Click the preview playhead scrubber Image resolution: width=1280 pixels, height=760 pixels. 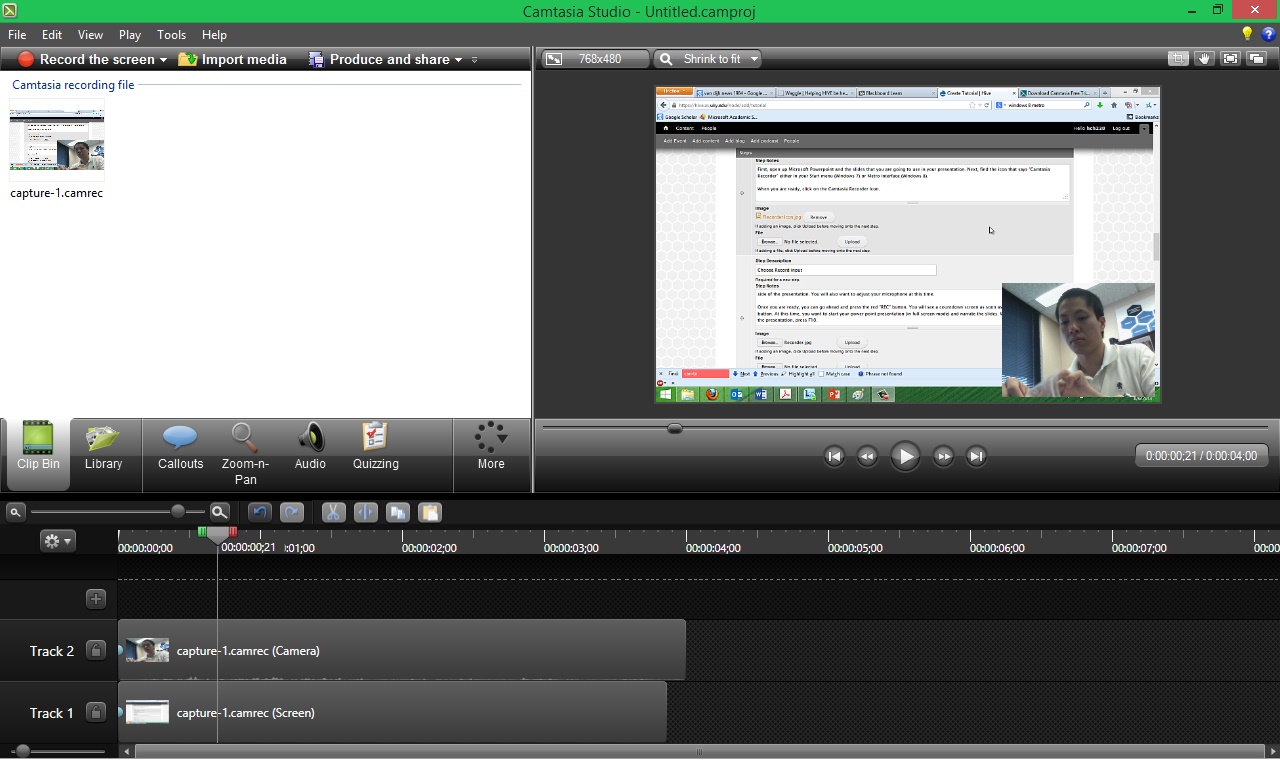(675, 428)
